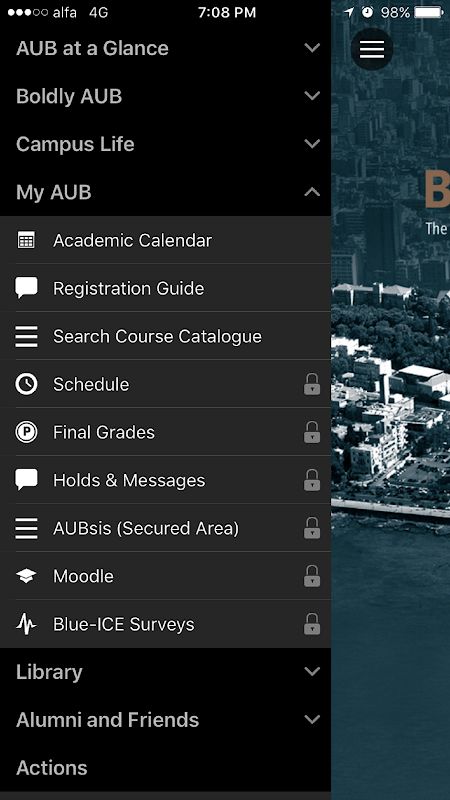The height and width of the screenshot is (800, 450).
Task: Open Academic Calendar via its calendar icon
Action: click(x=26, y=240)
